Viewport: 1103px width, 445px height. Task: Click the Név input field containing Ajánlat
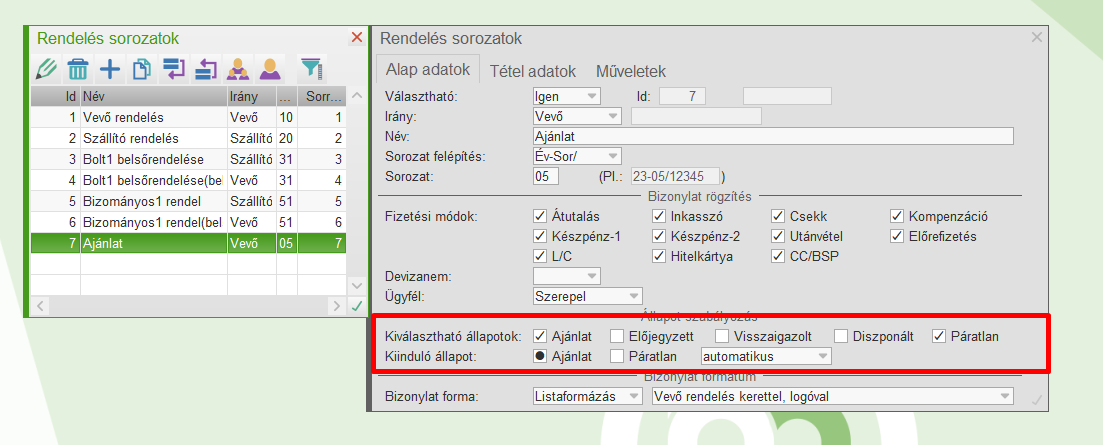coord(774,136)
